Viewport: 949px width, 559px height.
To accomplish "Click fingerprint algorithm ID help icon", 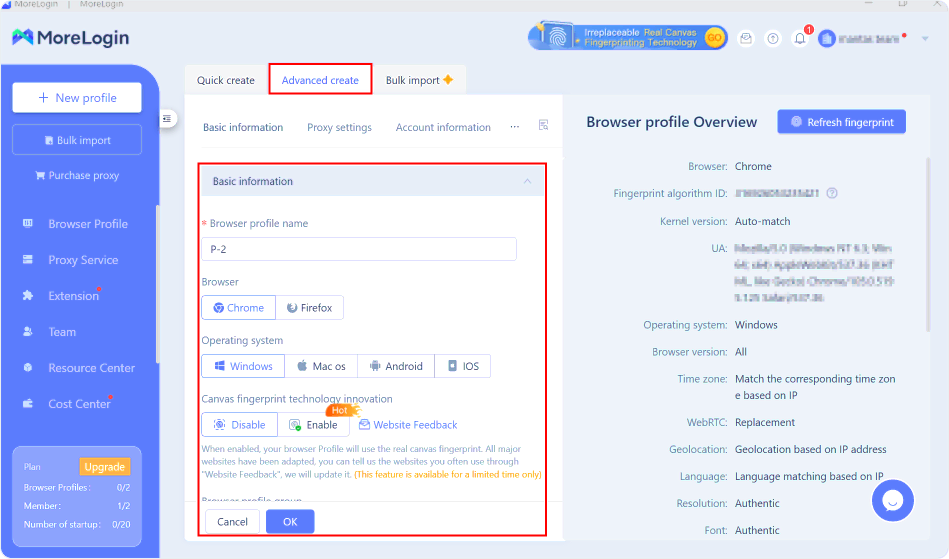I will tap(832, 194).
